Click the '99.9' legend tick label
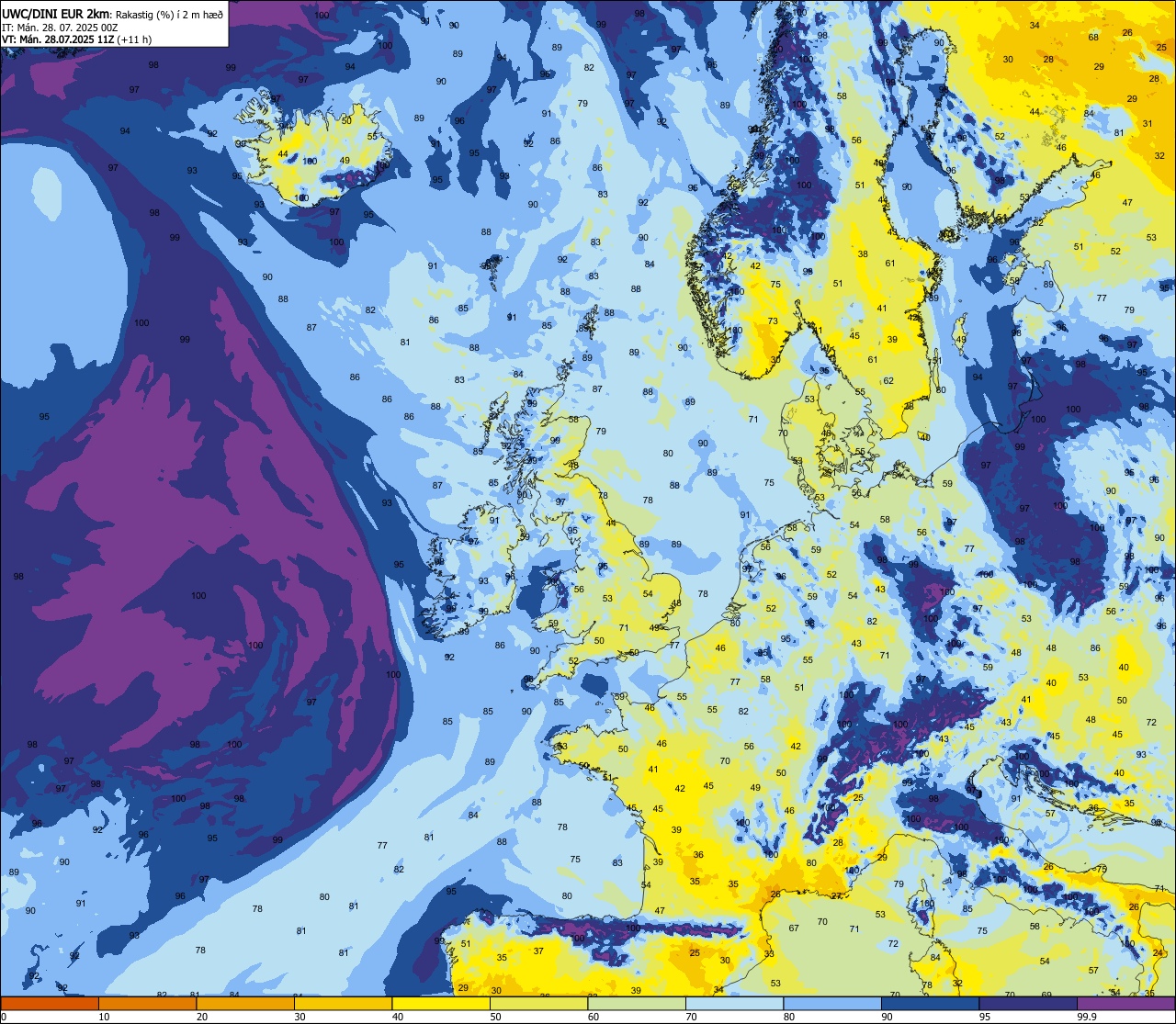Image resolution: width=1176 pixels, height=1024 pixels. tap(1087, 1017)
